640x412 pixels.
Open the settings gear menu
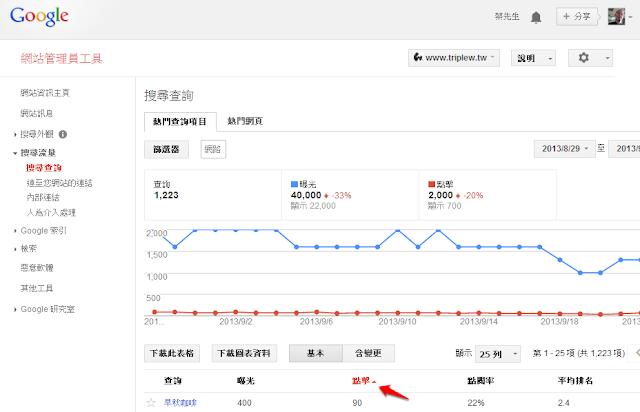point(592,58)
